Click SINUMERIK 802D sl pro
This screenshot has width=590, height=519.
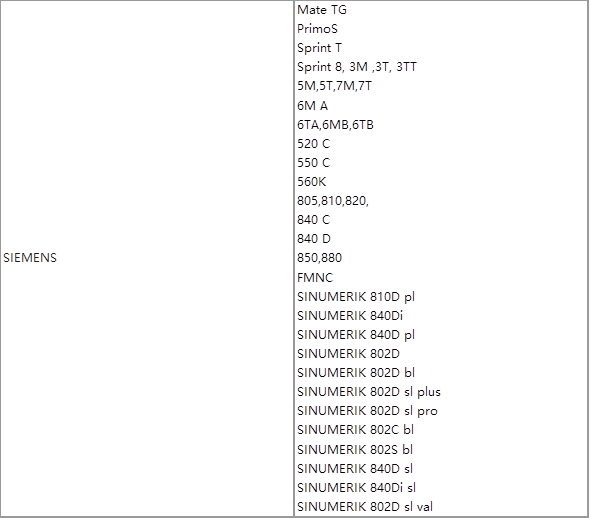367,411
